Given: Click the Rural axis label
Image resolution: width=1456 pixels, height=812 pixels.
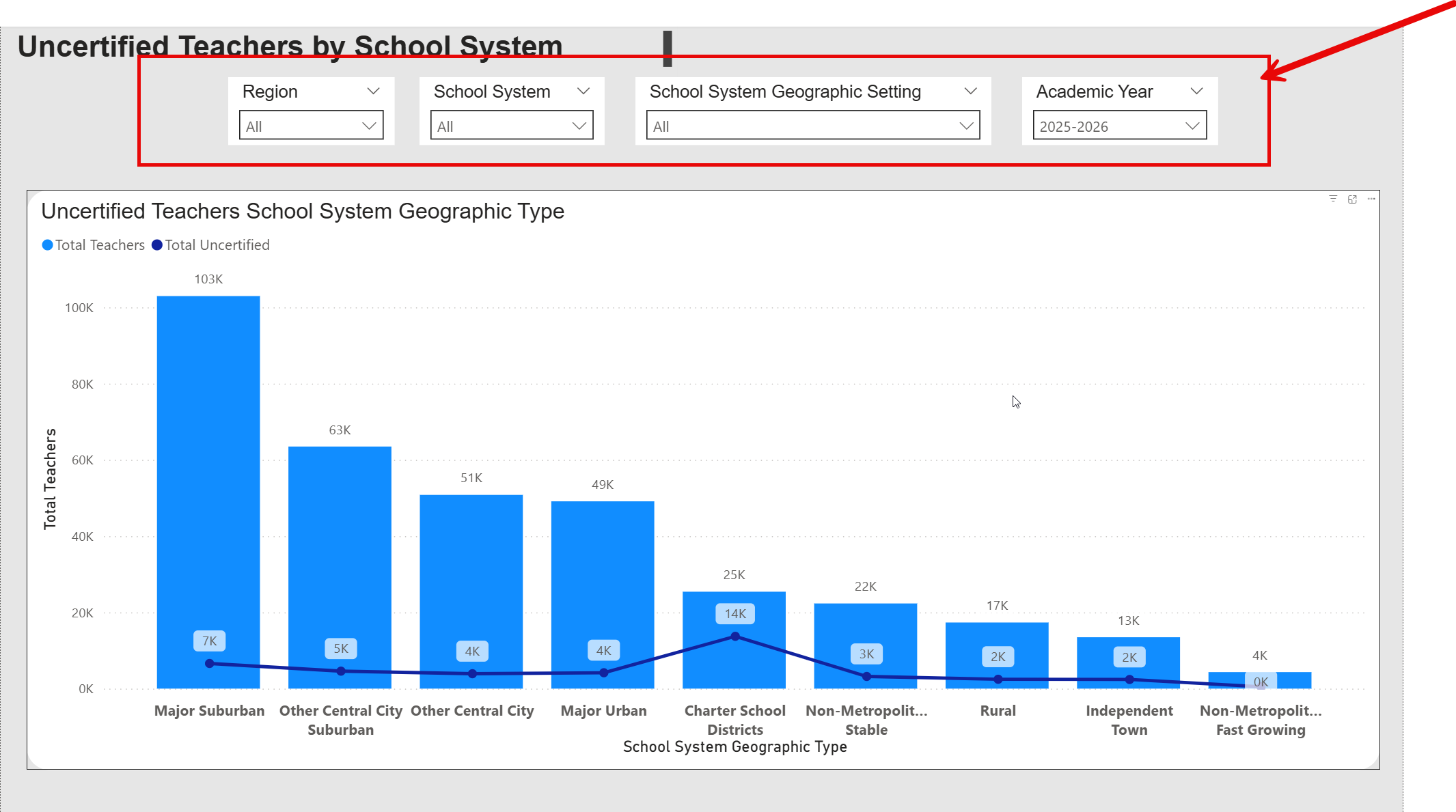Looking at the screenshot, I should 998,711.
